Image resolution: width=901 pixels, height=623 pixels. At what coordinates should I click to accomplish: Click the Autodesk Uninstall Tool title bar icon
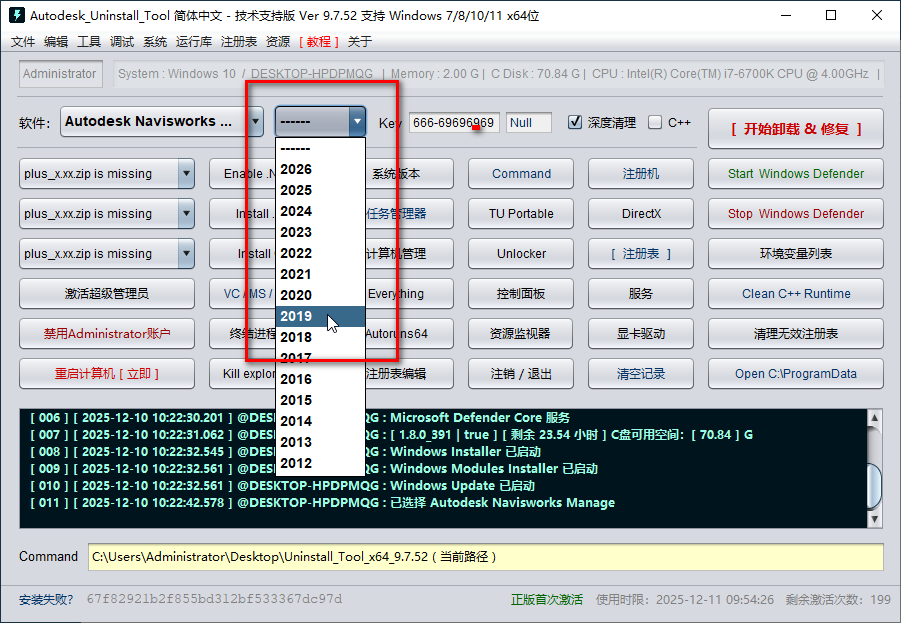tap(17, 15)
